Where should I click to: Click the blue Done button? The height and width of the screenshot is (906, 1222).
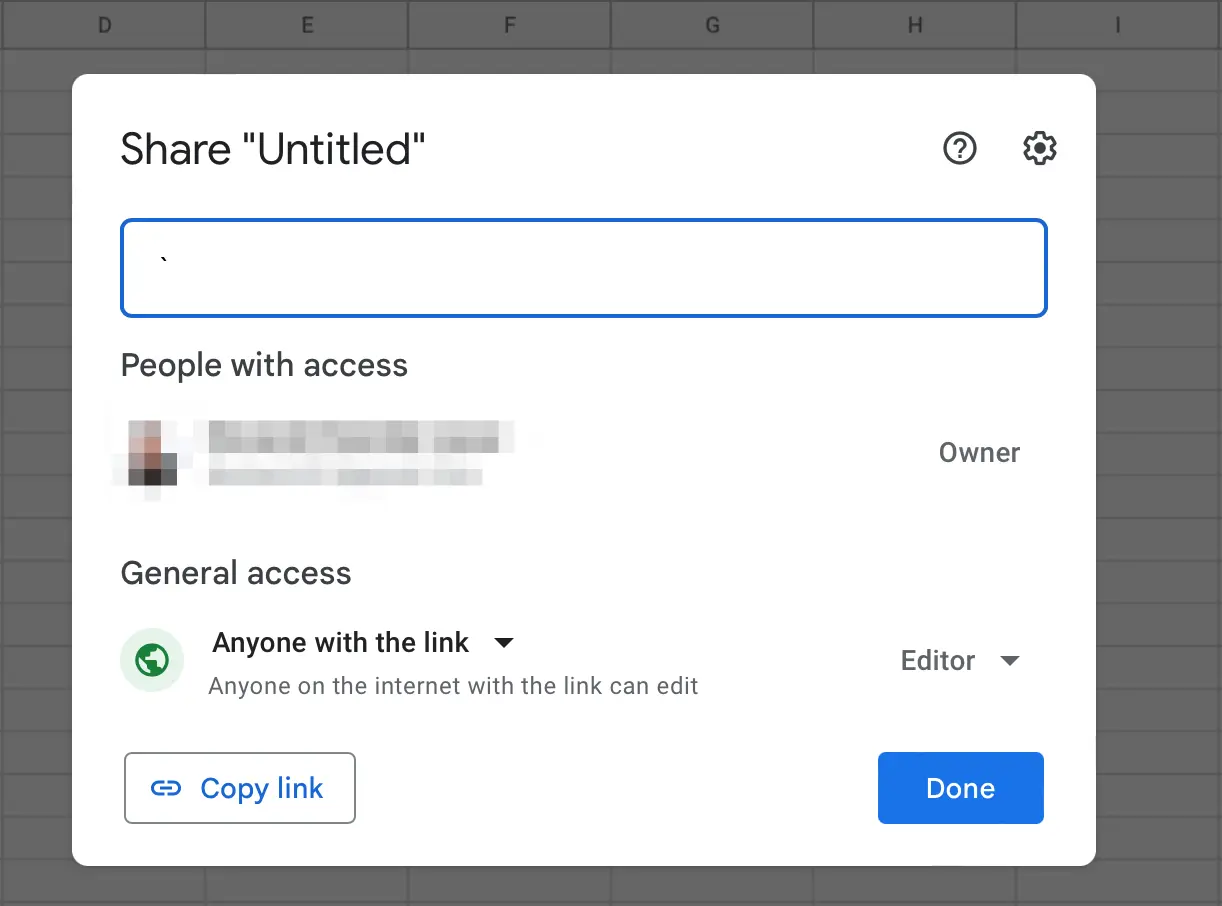961,788
